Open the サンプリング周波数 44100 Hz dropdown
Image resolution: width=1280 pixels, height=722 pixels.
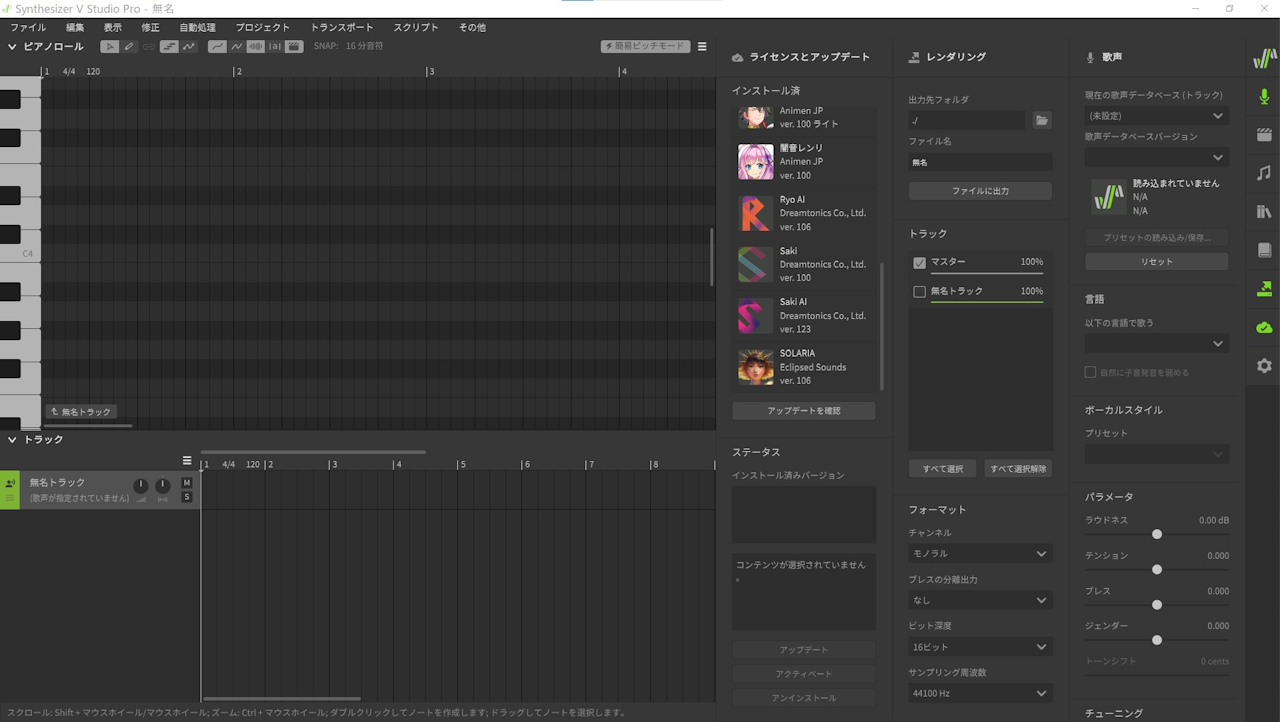coord(980,693)
